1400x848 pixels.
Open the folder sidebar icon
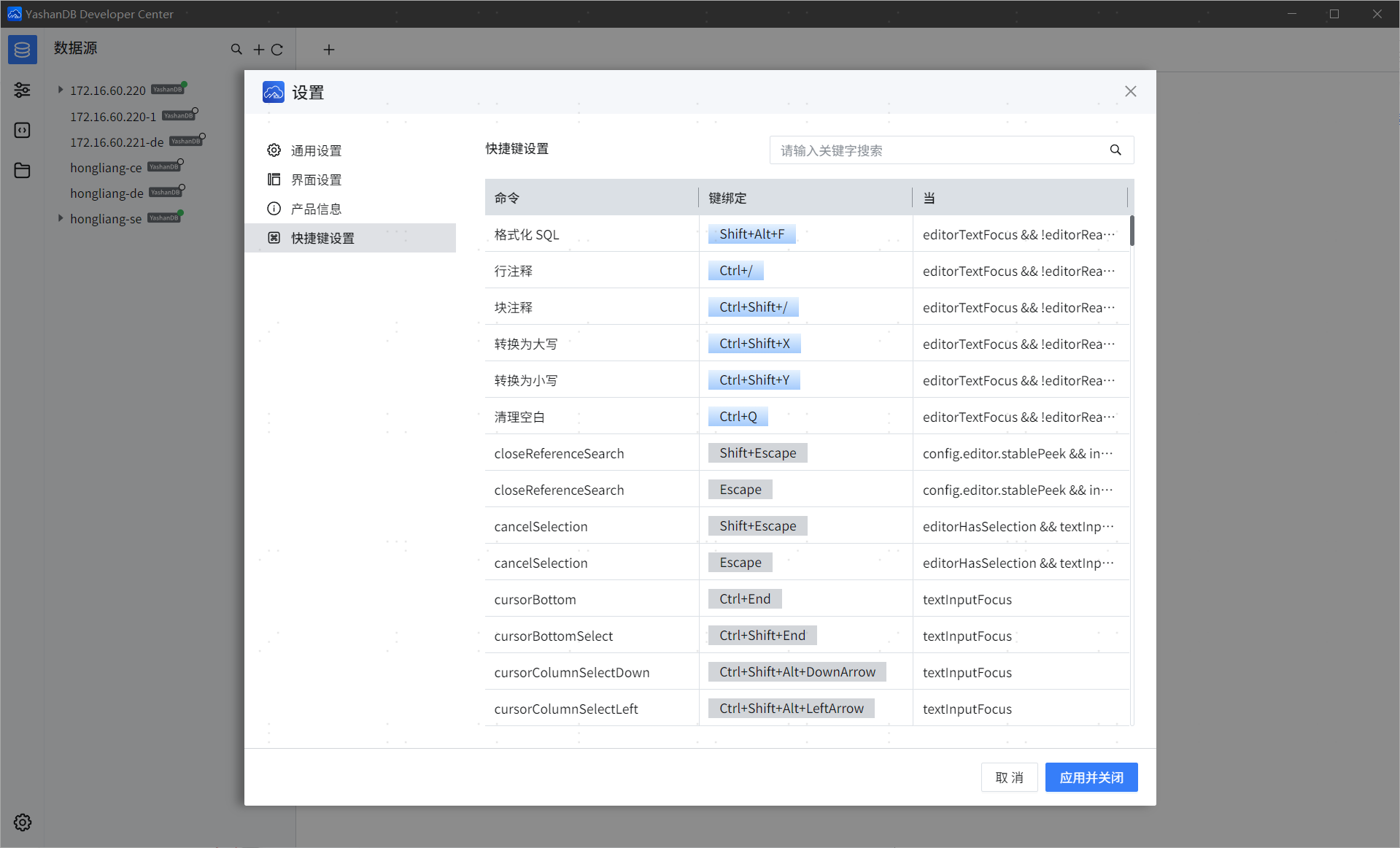pyautogui.click(x=23, y=170)
